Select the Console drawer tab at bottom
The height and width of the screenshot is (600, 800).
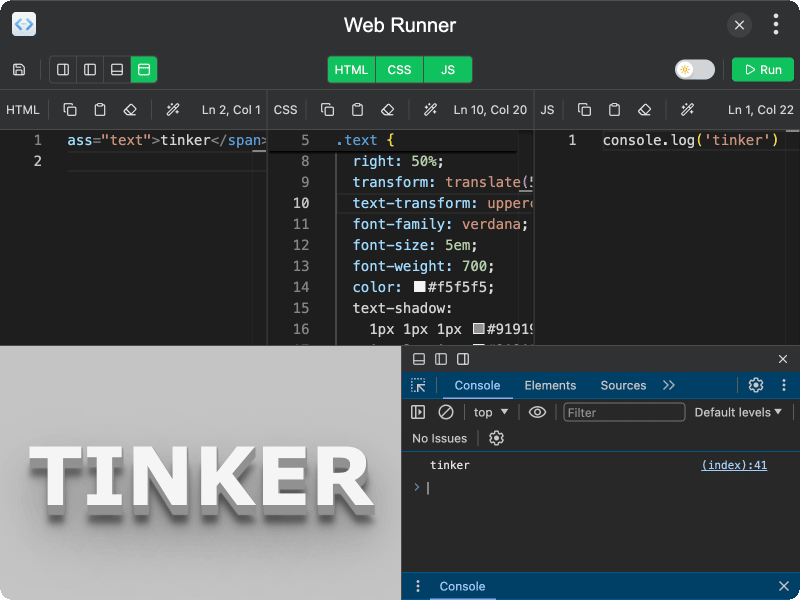pyautogui.click(x=462, y=586)
